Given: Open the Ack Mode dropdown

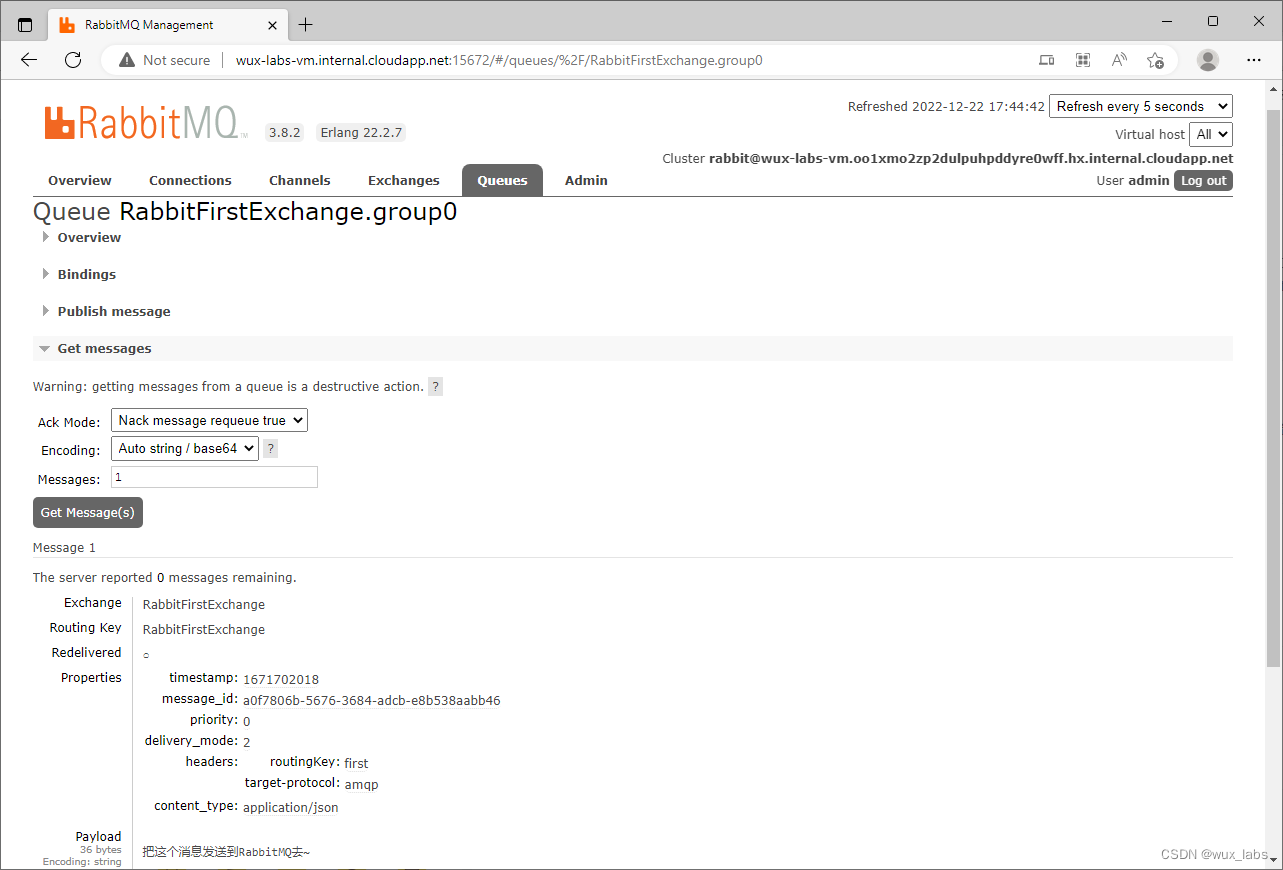Looking at the screenshot, I should pyautogui.click(x=209, y=421).
